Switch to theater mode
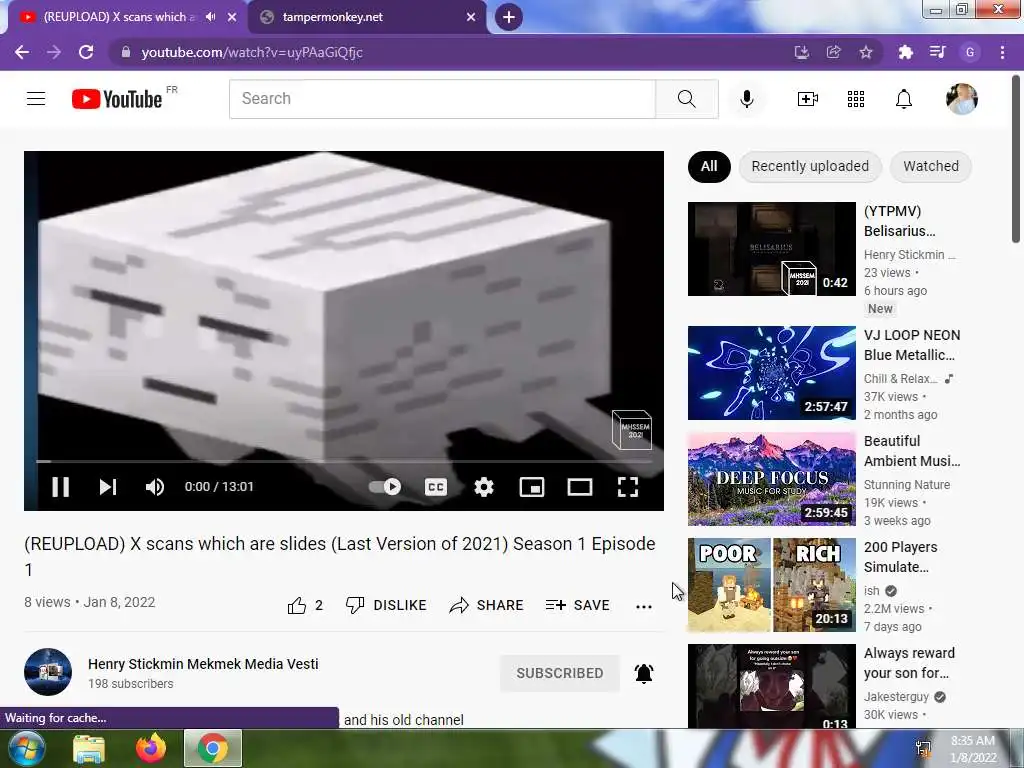The height and width of the screenshot is (768, 1024). pyautogui.click(x=579, y=487)
